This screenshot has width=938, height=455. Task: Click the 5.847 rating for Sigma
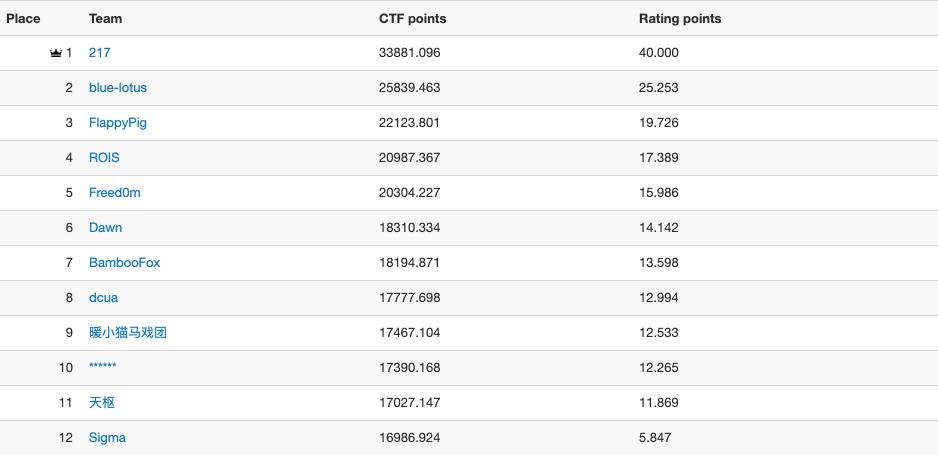pyautogui.click(x=655, y=438)
